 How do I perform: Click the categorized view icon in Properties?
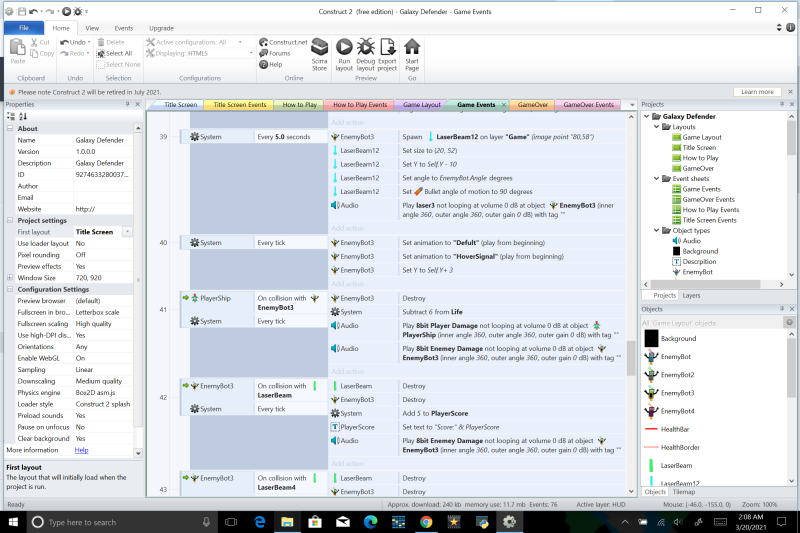click(x=11, y=116)
